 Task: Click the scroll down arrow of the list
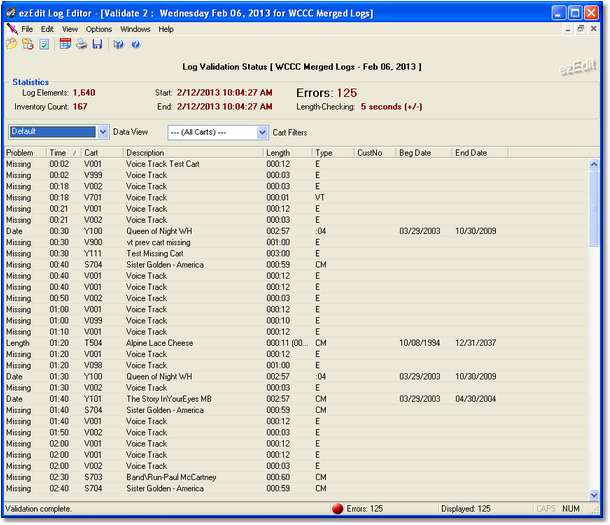(x=594, y=495)
